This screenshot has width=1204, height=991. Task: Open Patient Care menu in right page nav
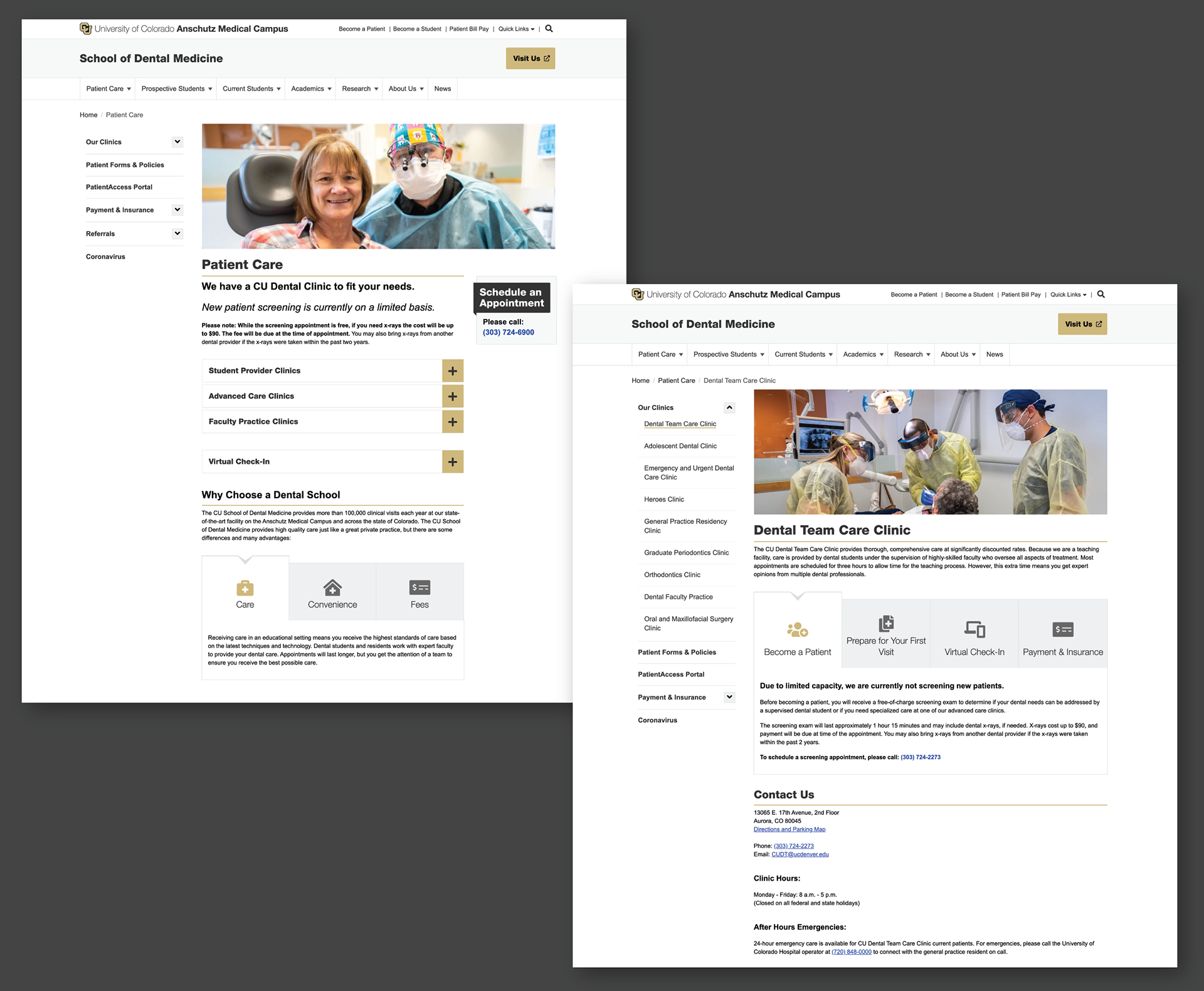pos(660,355)
